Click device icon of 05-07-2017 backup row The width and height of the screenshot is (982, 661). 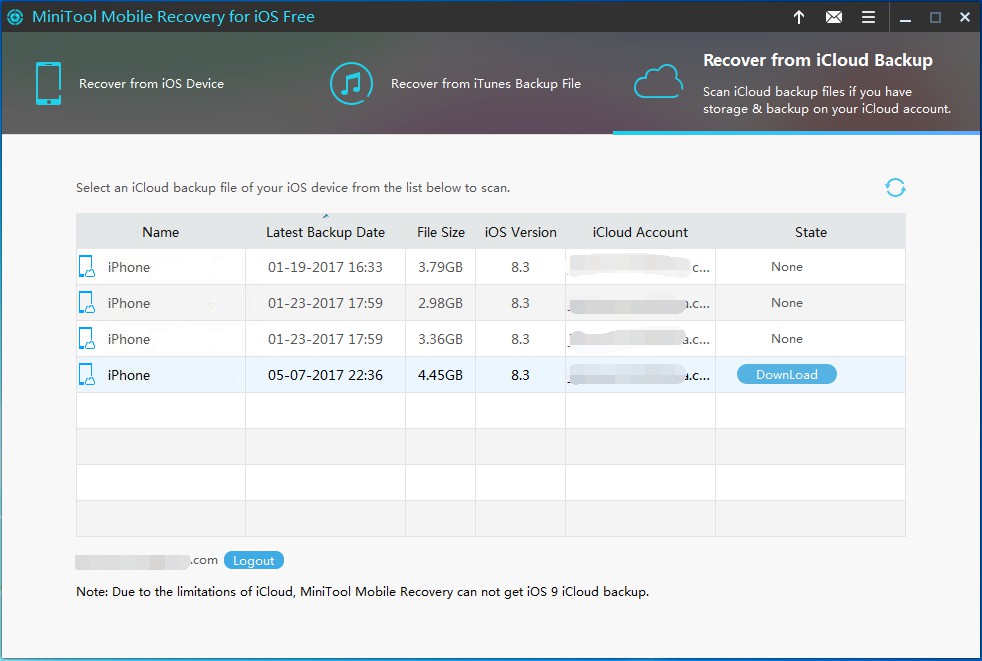pyautogui.click(x=86, y=375)
